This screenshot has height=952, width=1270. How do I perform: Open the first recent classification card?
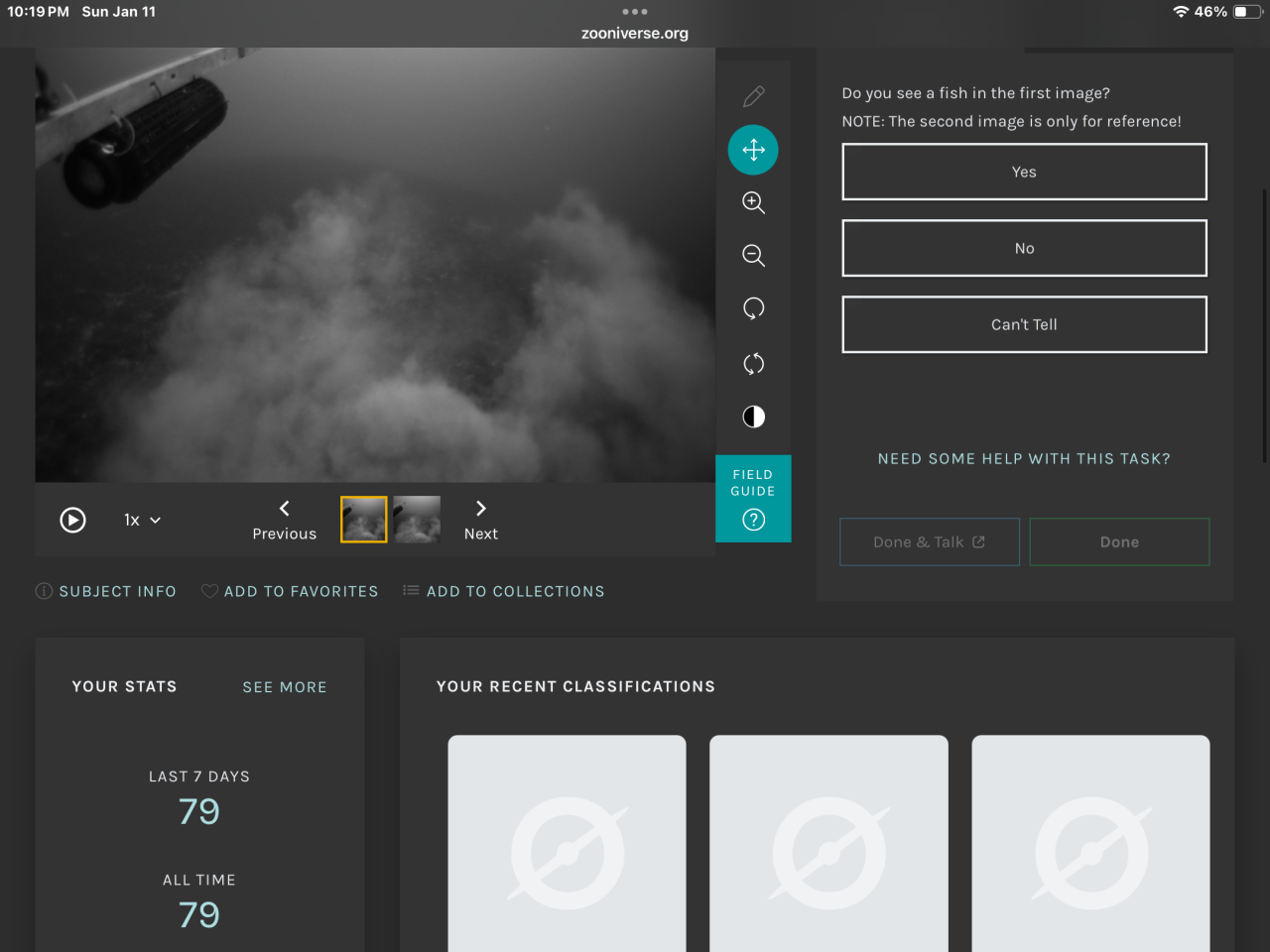[567, 843]
